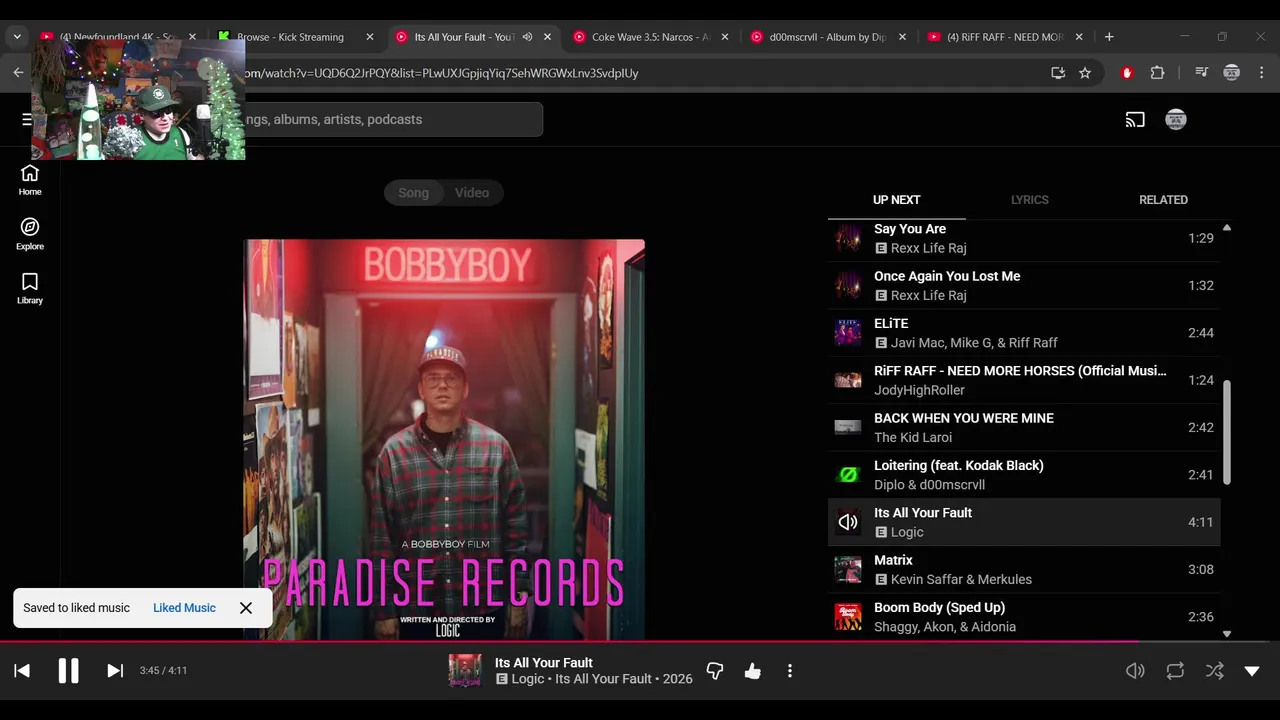Close the Browse - Kick Streaming tab
The image size is (1280, 720).
[x=370, y=37]
